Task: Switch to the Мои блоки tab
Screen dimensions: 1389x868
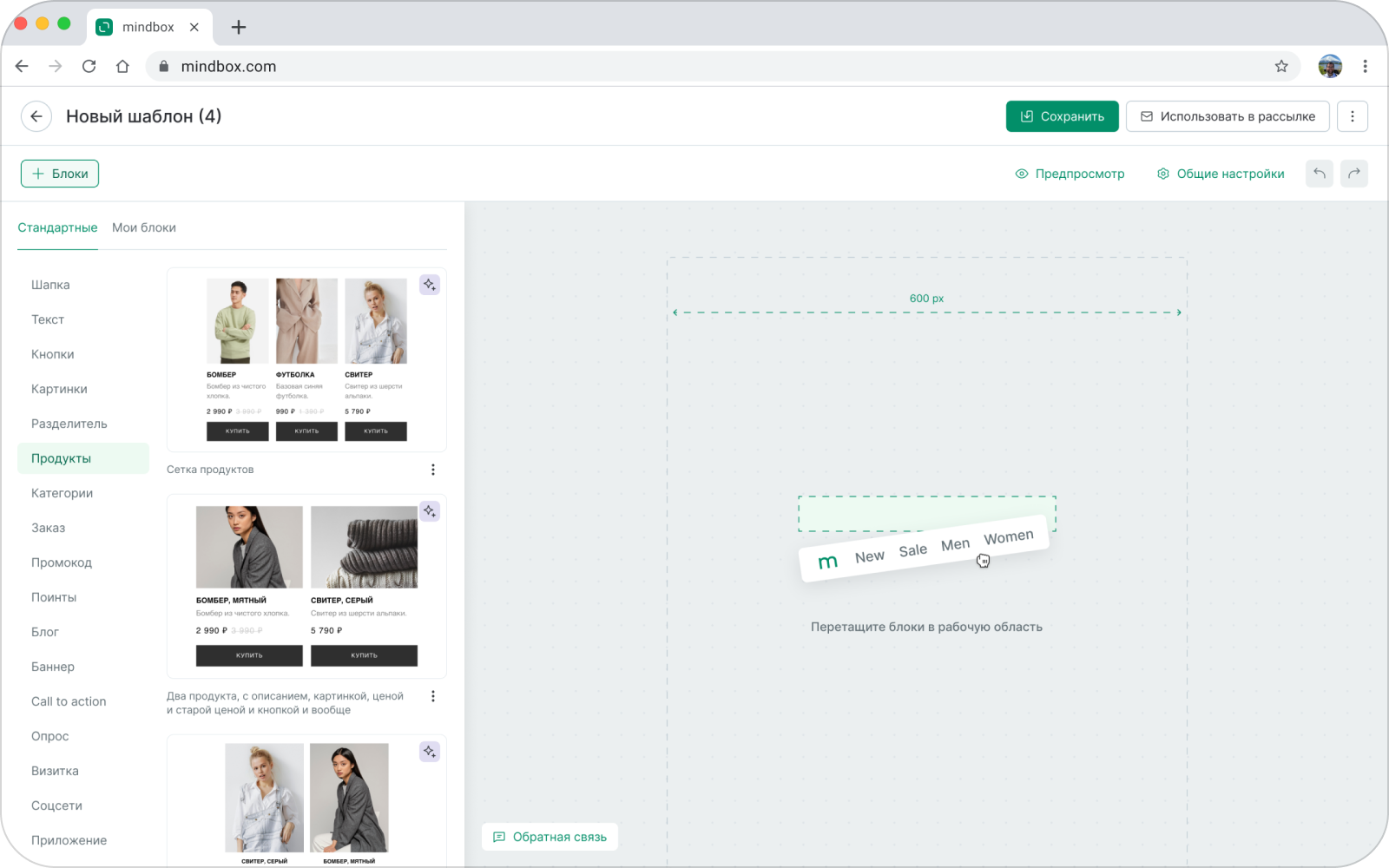Action: click(x=144, y=227)
